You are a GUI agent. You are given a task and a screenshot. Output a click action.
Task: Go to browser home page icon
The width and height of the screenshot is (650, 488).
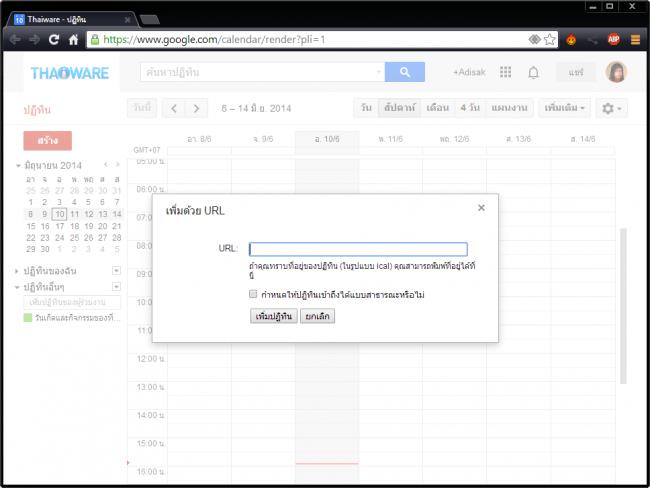(73, 40)
